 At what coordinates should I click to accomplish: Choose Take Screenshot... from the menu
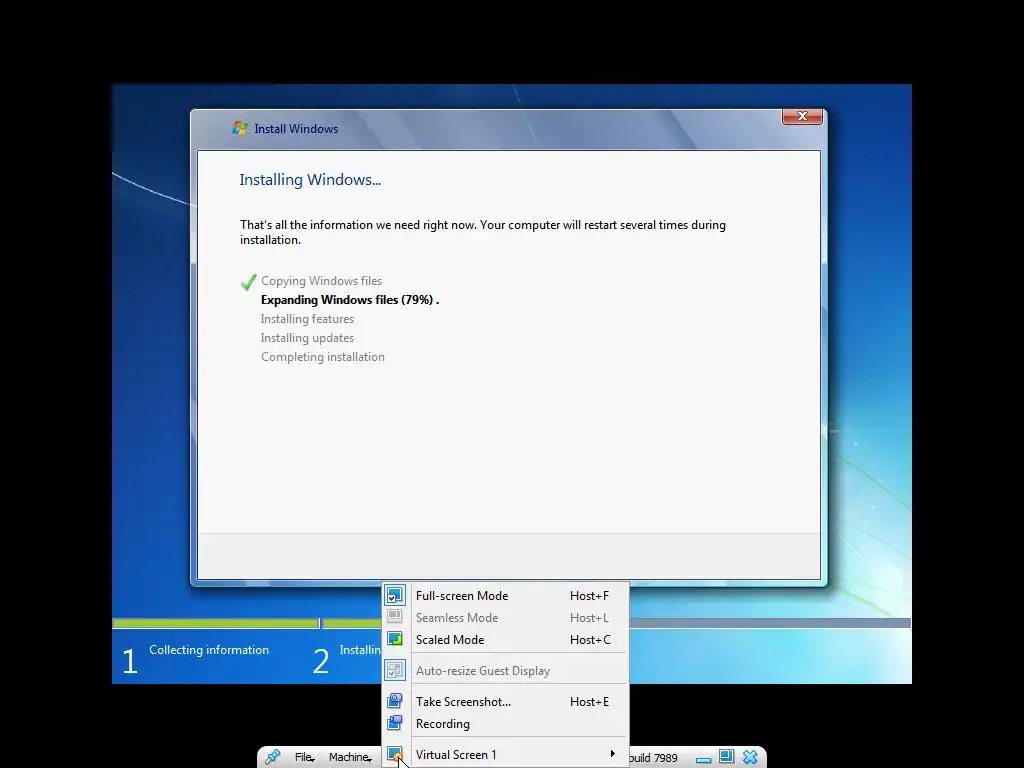(x=505, y=702)
